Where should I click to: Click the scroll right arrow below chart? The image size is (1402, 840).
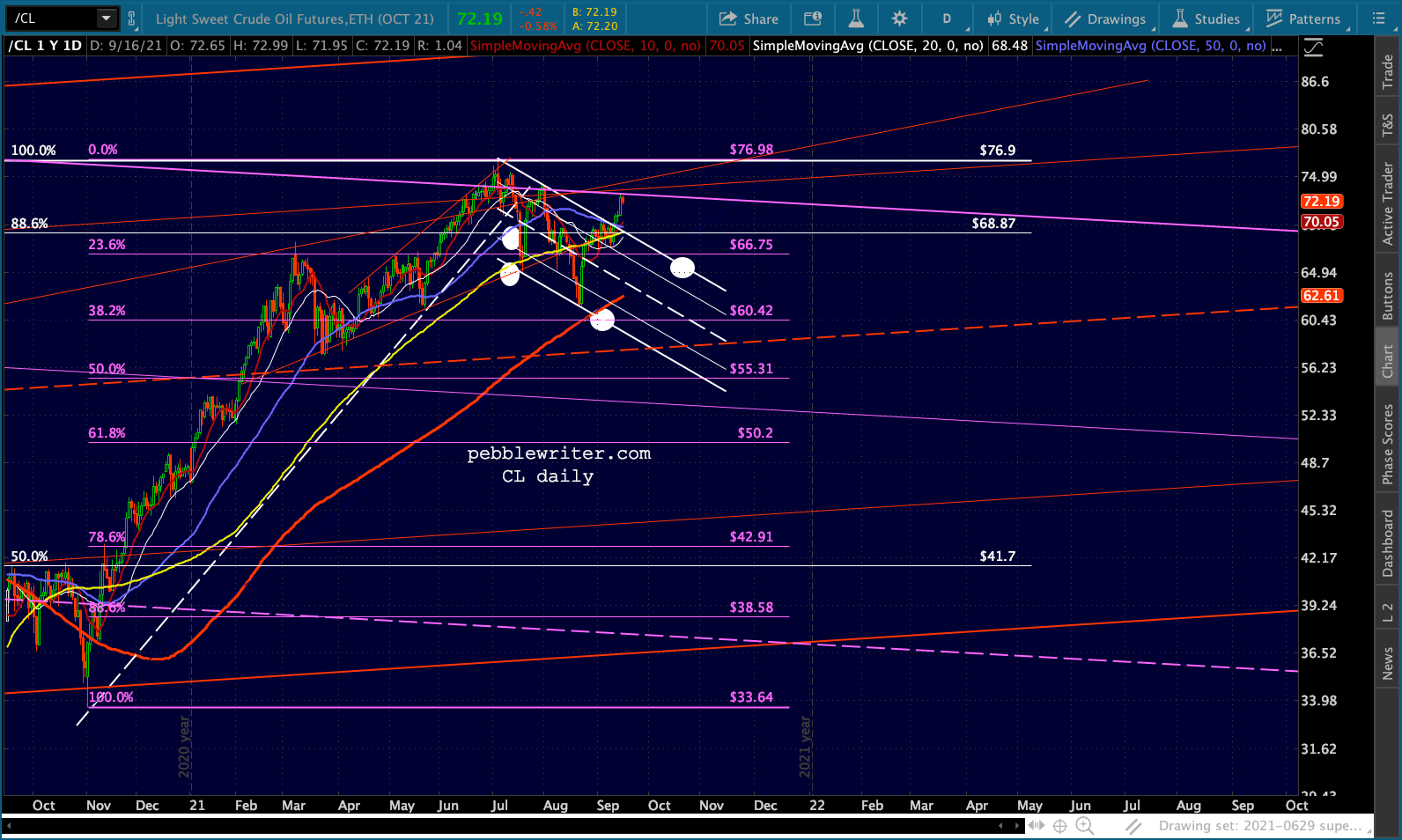(1018, 826)
